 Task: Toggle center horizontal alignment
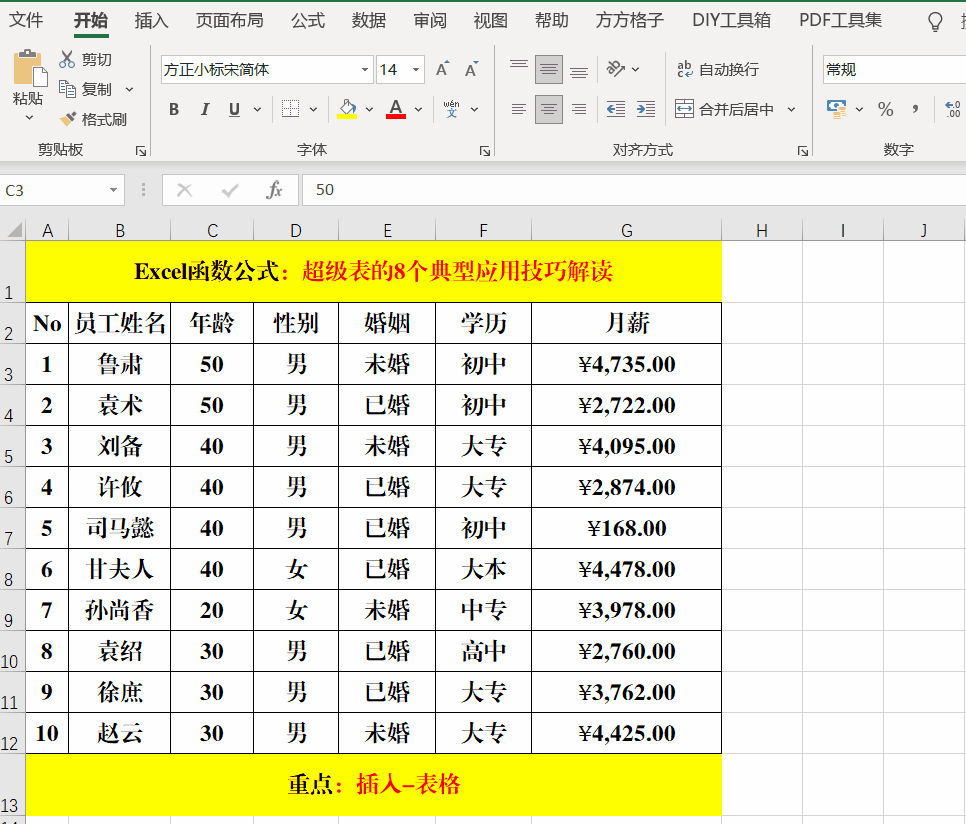pos(548,109)
